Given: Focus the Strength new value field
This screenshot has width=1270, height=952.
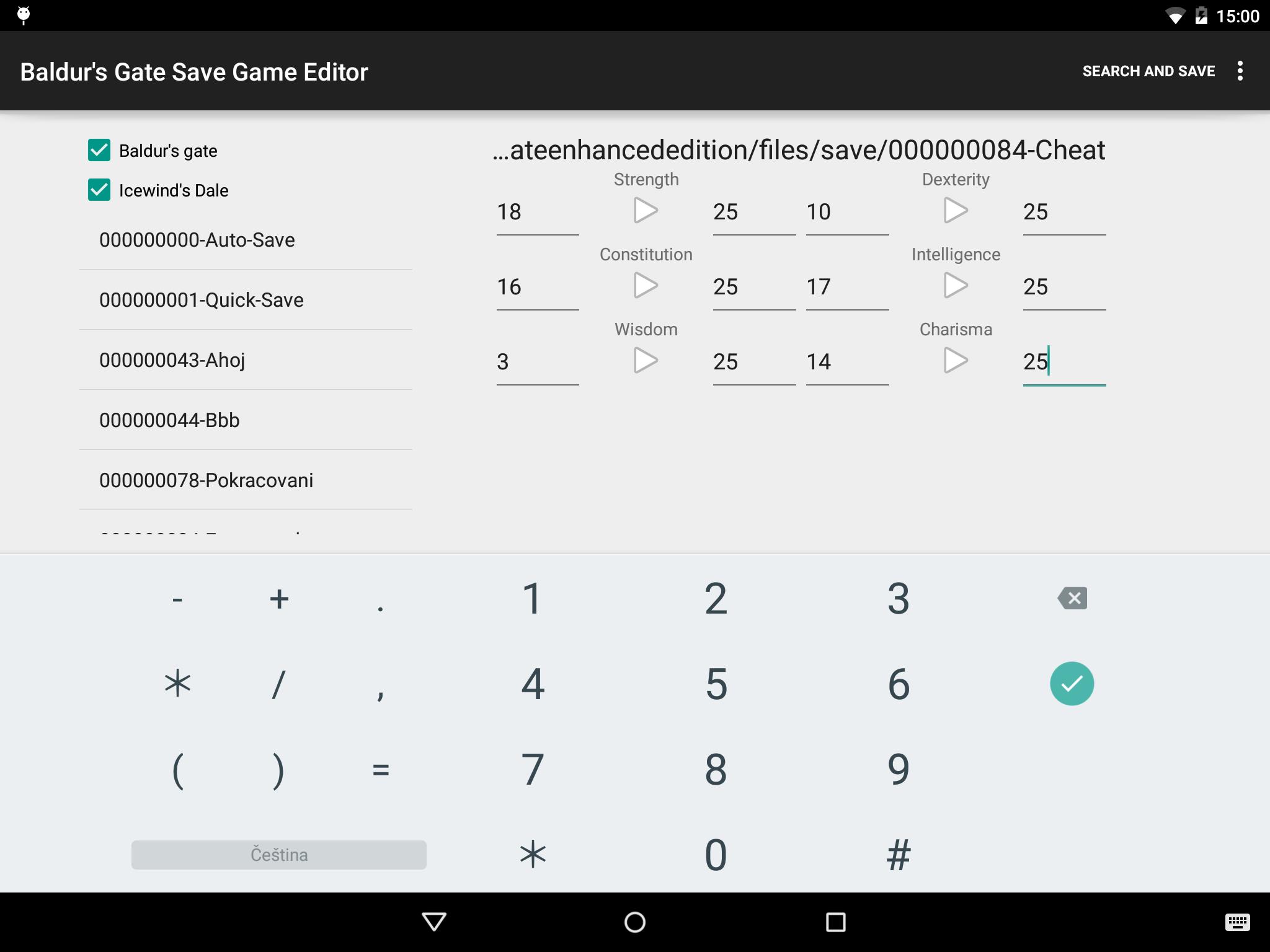Looking at the screenshot, I should [754, 213].
